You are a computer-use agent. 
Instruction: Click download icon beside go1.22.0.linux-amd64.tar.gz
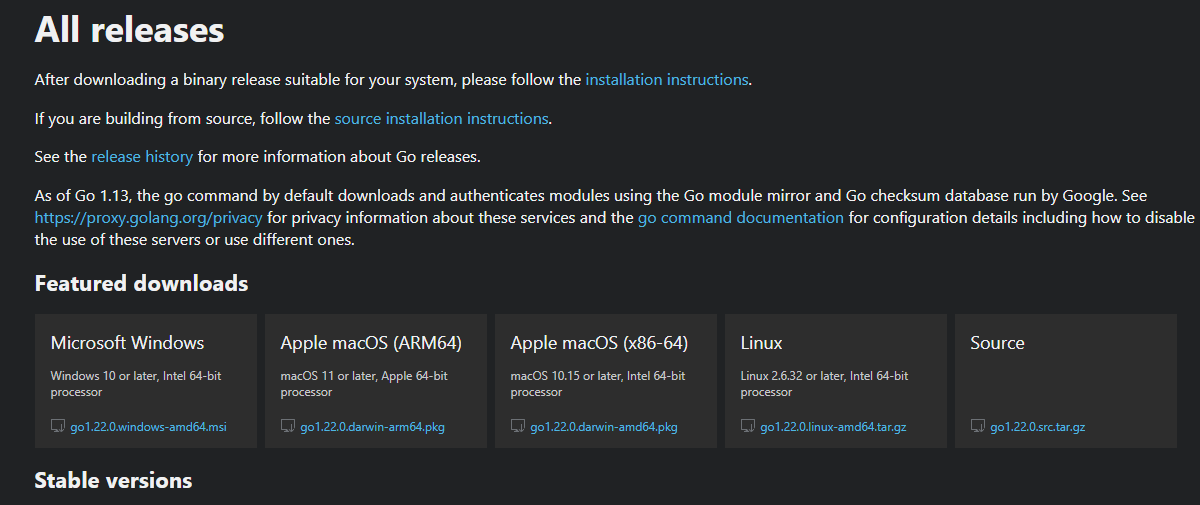748,426
